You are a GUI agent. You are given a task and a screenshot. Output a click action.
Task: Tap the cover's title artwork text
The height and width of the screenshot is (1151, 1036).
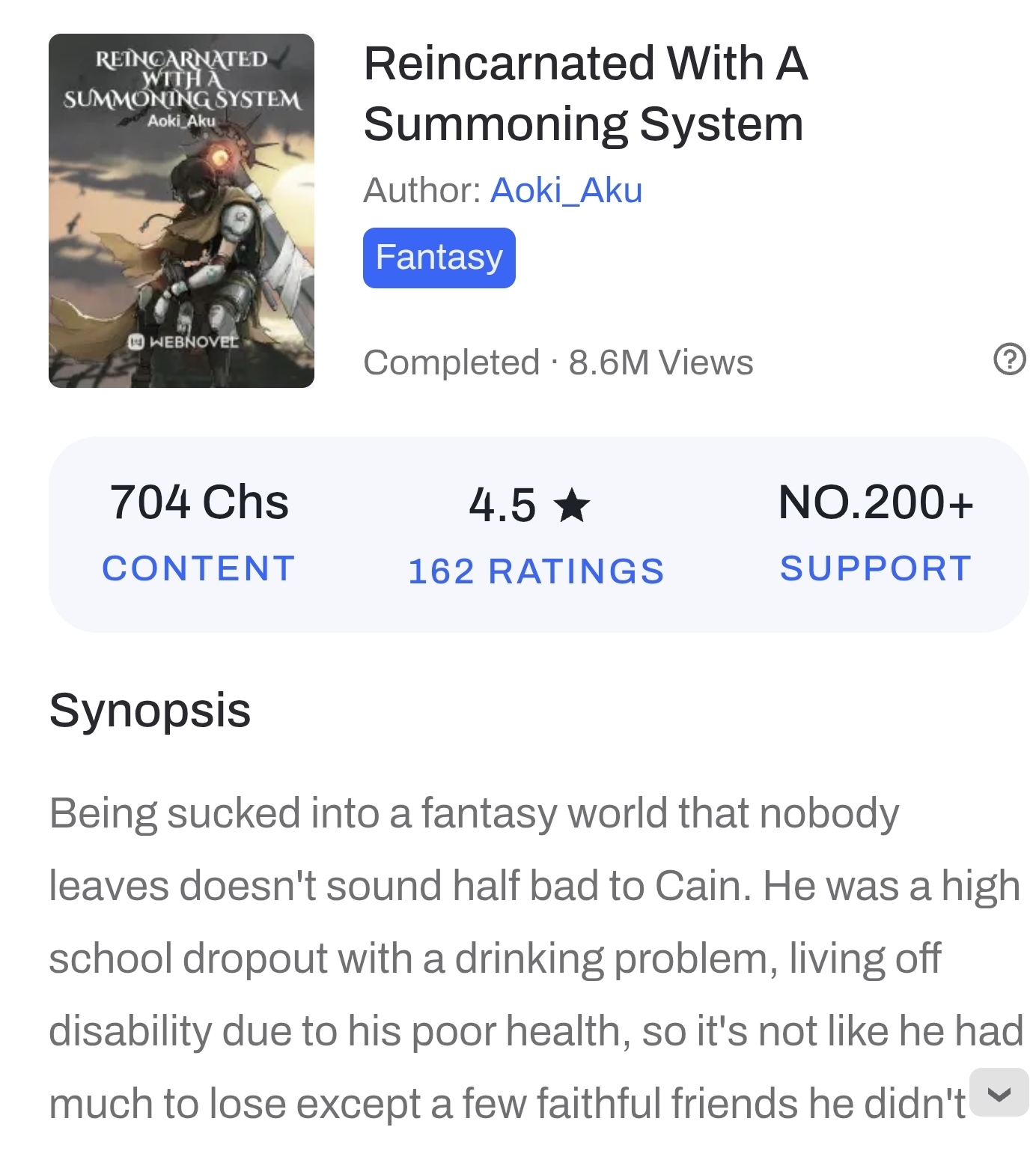182,79
